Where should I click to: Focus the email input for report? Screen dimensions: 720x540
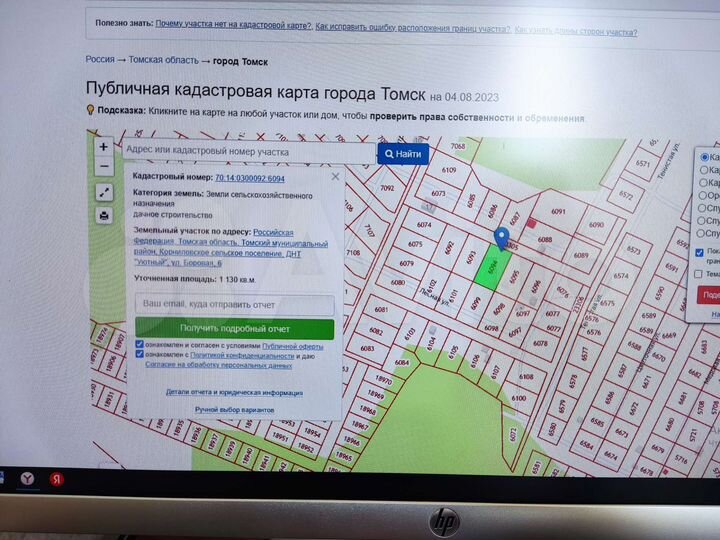pos(235,304)
